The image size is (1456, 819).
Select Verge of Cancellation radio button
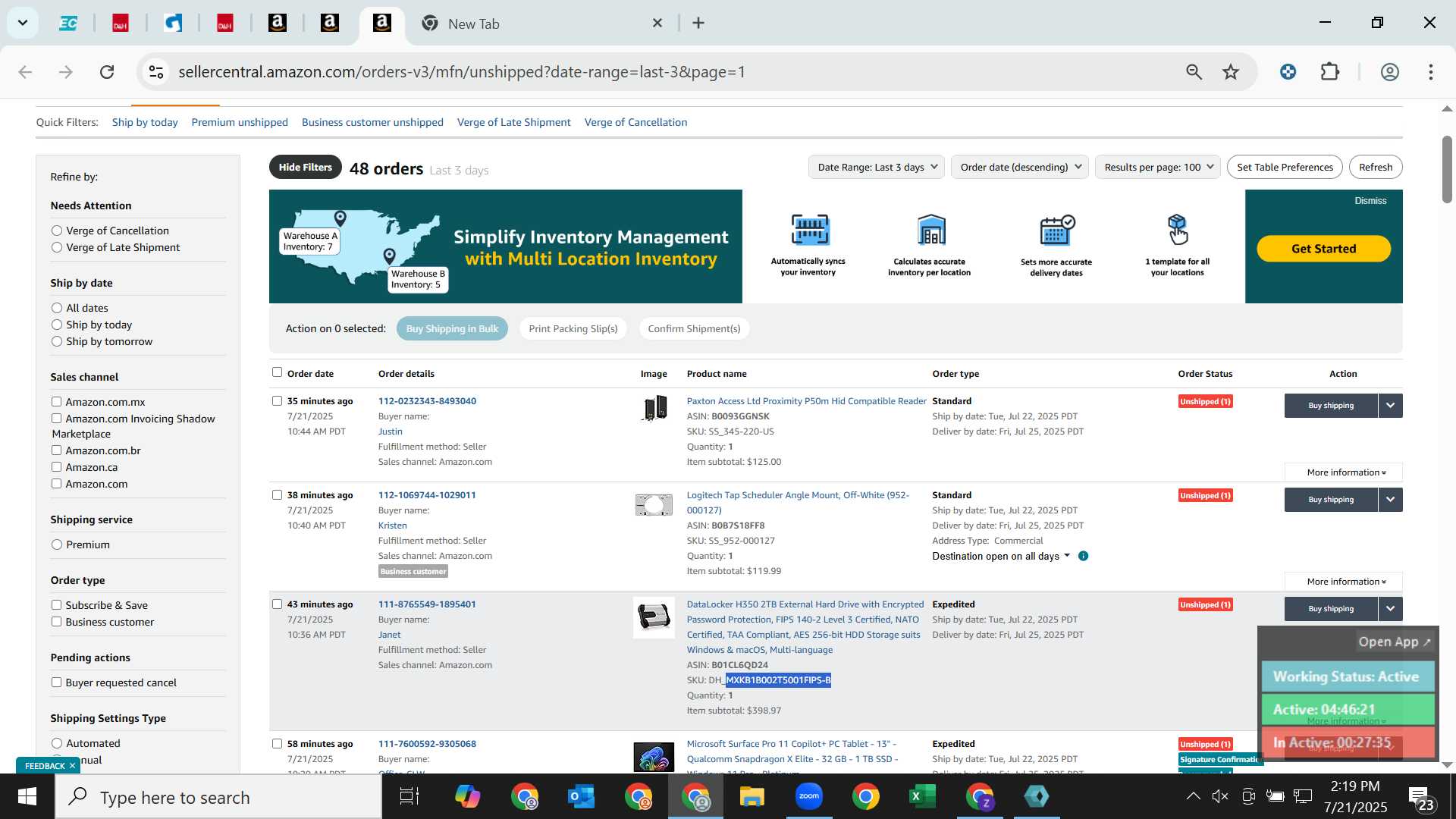57,231
